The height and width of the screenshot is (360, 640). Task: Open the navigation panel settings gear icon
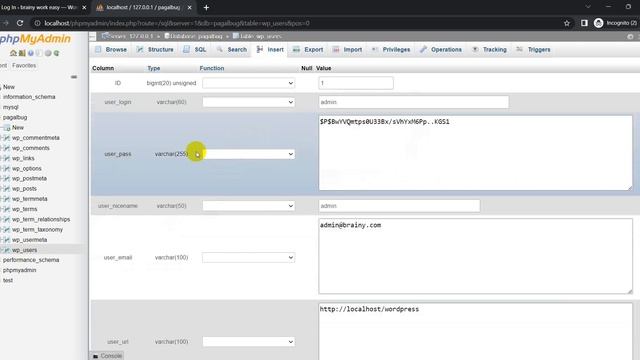pyautogui.click(x=48, y=53)
